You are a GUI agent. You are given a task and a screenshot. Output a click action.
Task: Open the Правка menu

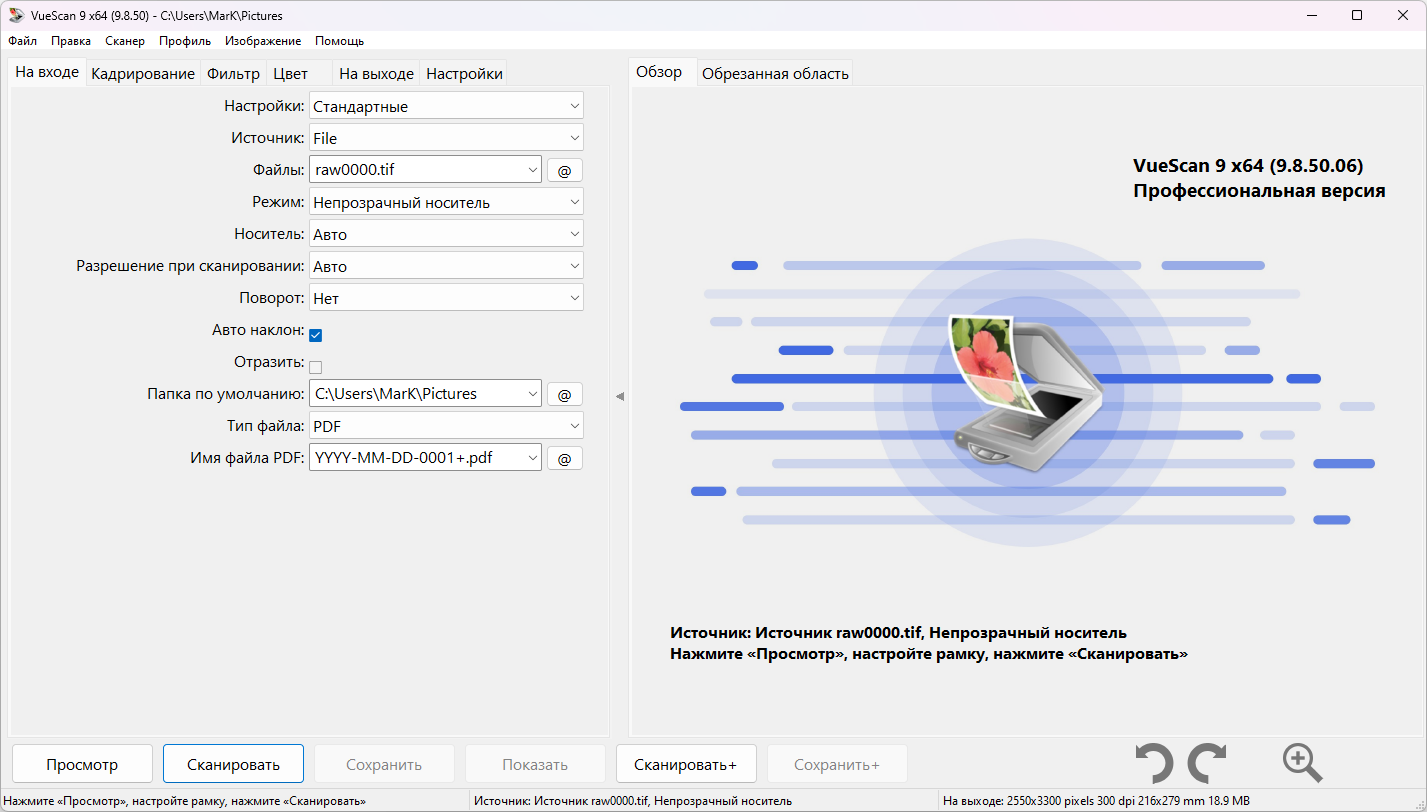point(71,41)
